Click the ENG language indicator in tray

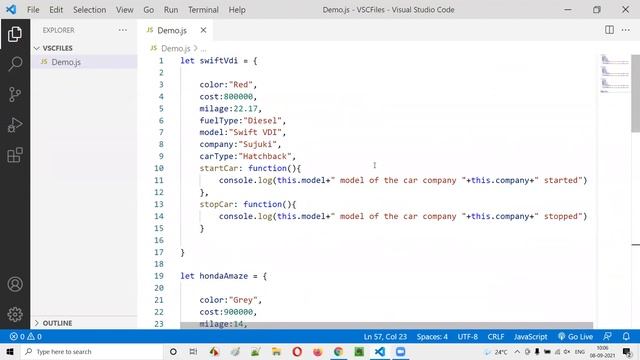point(580,351)
